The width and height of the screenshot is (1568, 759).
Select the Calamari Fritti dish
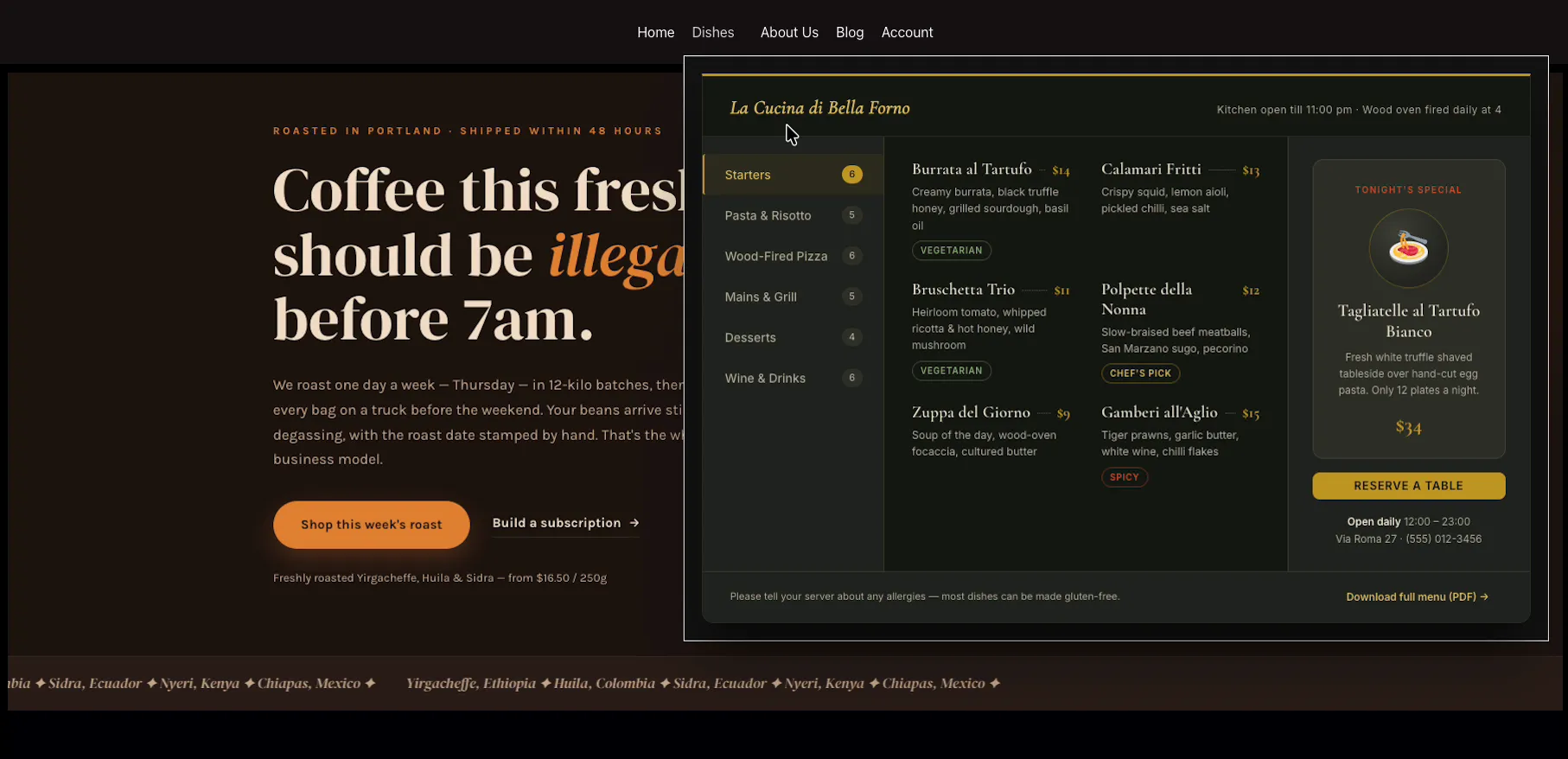click(x=1151, y=169)
